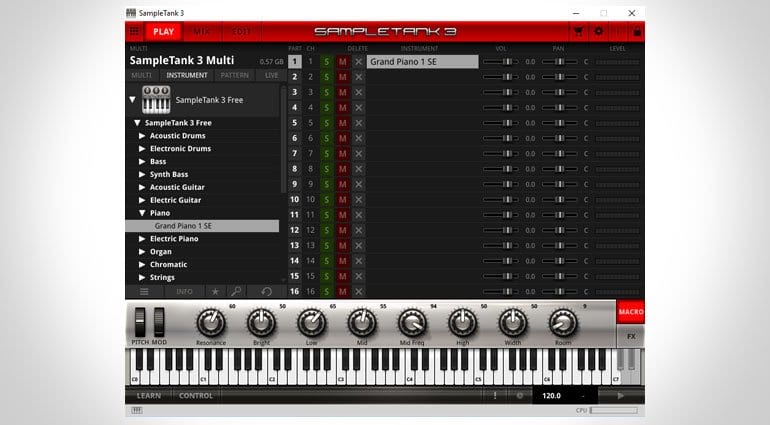Open the LIVE browser tab
The height and width of the screenshot is (425, 770).
(x=272, y=75)
